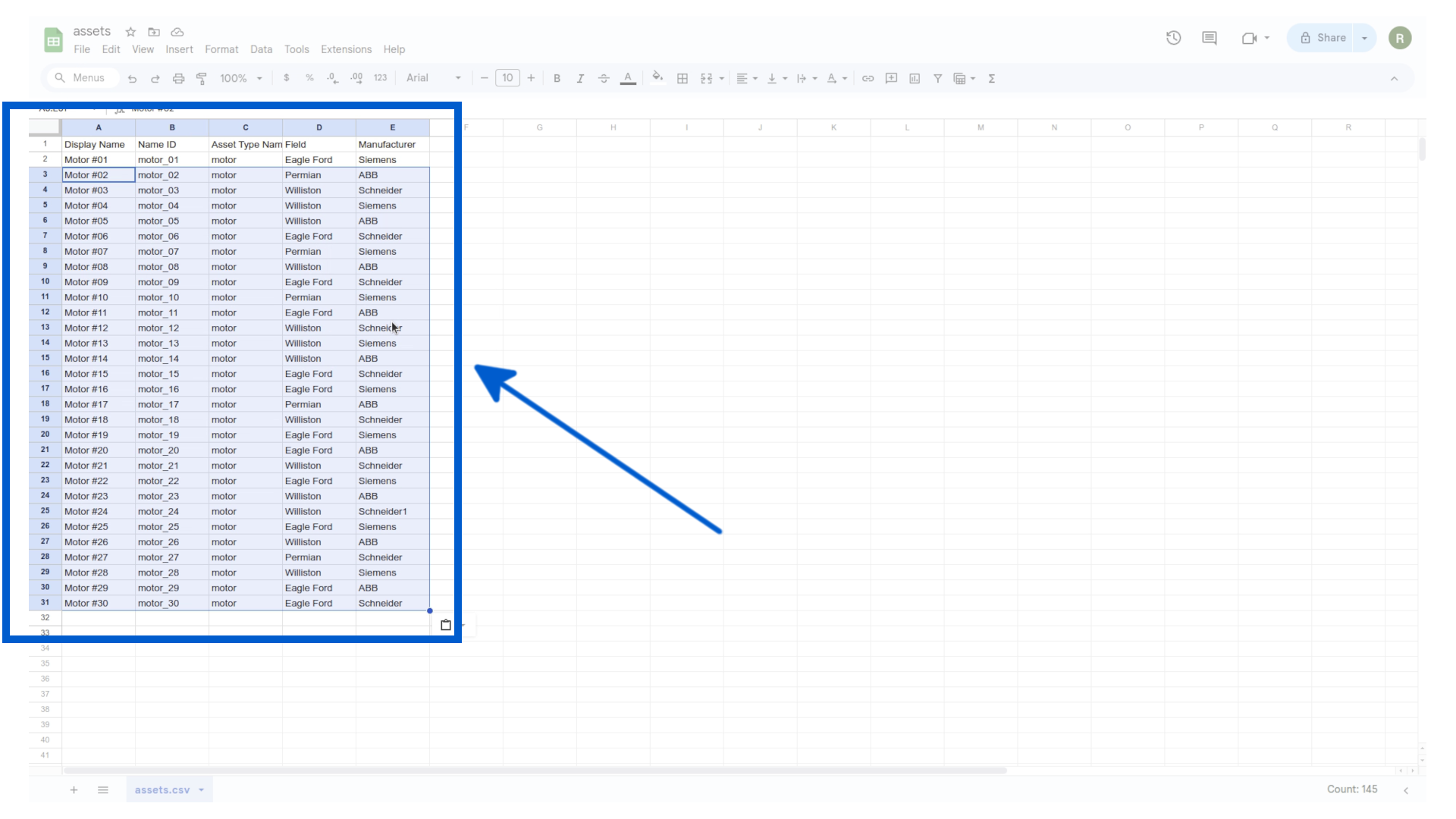Open the functions list

tap(992, 78)
